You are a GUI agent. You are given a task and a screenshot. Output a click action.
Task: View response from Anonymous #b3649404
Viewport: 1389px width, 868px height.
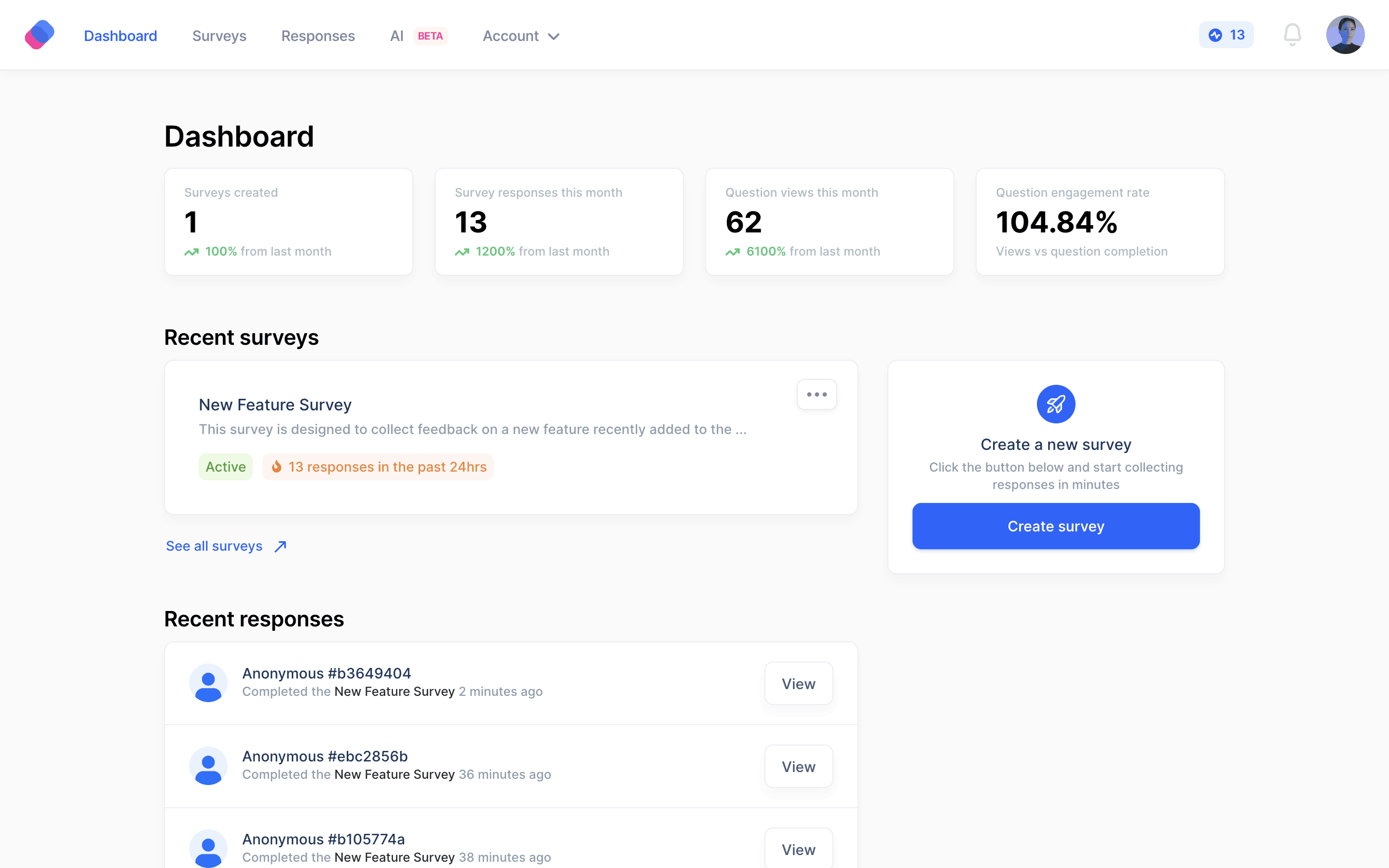click(798, 684)
